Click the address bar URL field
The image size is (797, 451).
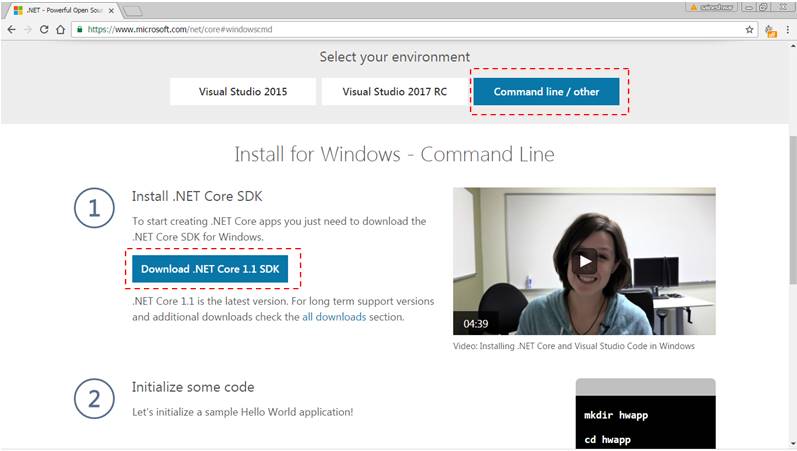coord(414,29)
